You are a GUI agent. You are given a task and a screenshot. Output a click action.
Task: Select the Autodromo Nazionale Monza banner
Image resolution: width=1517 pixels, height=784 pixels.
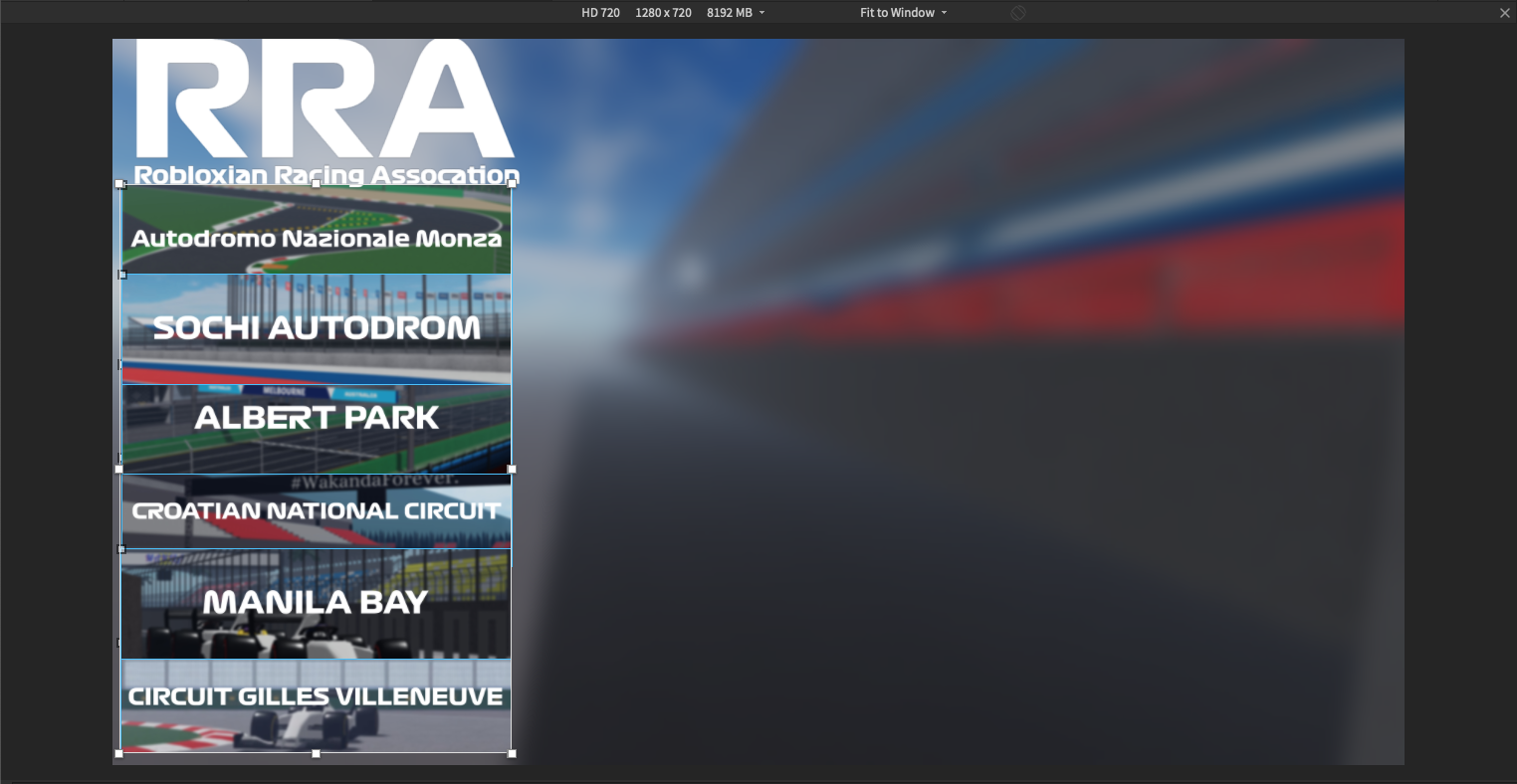click(317, 230)
